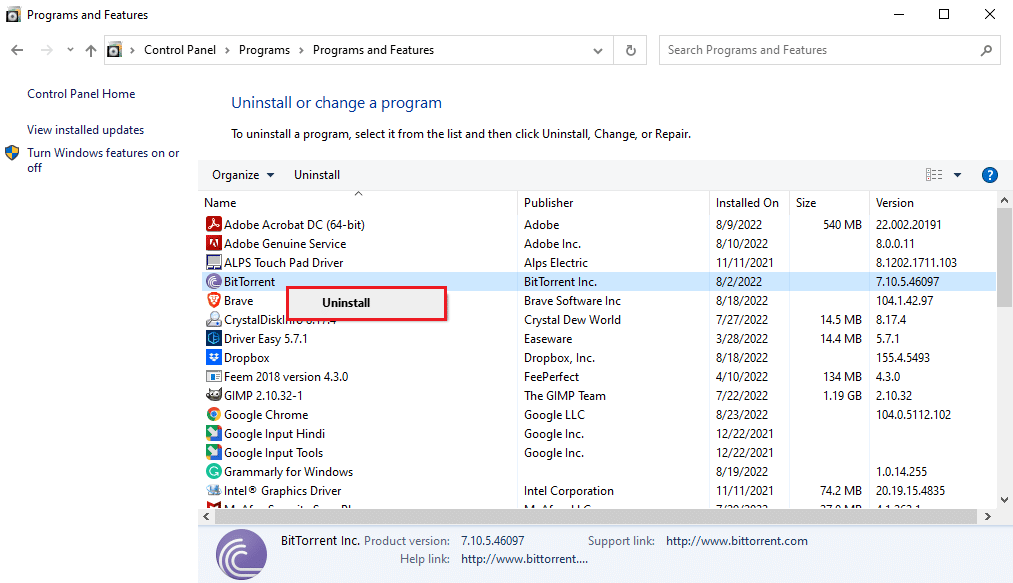Choose Uninstall from the context menu
The height and width of the screenshot is (583, 1013).
tap(366, 302)
